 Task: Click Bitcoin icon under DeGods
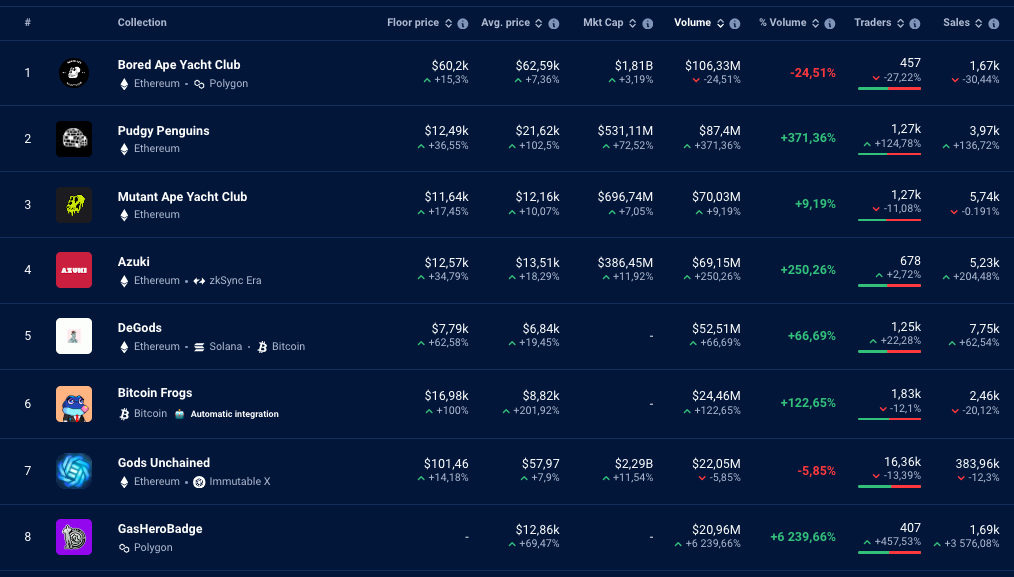(262, 347)
